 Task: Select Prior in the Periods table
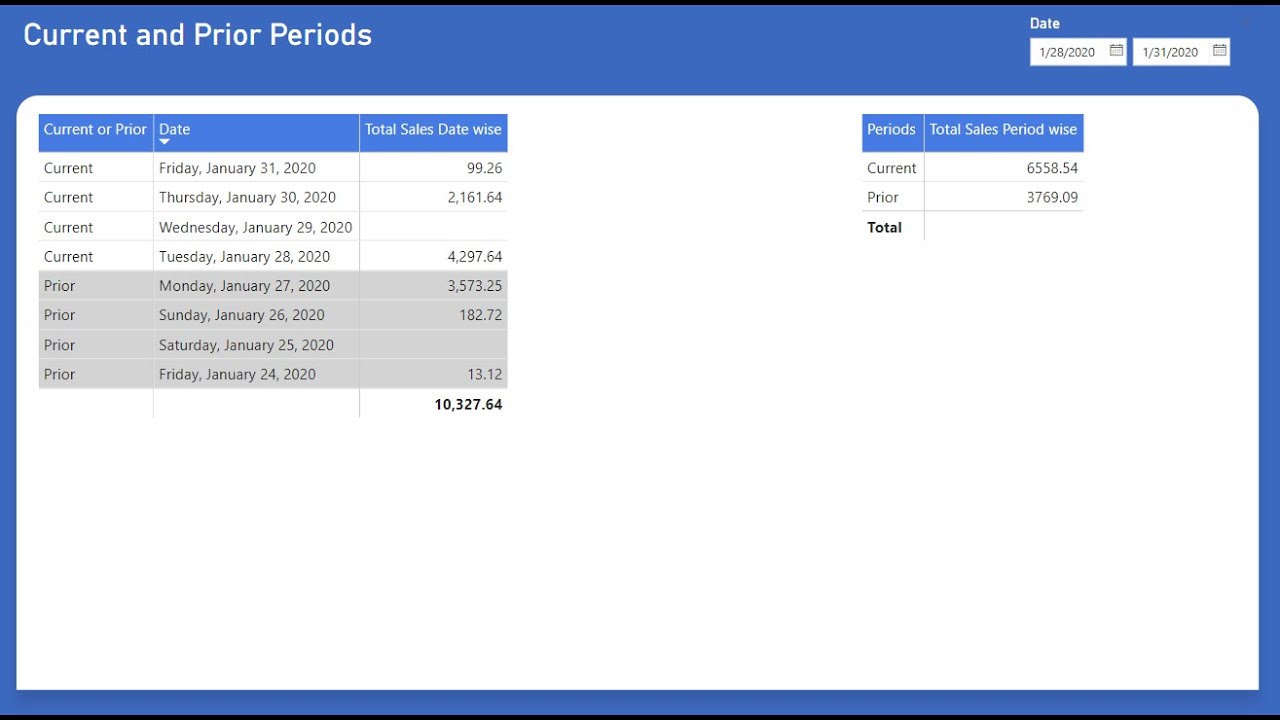pyautogui.click(x=883, y=197)
